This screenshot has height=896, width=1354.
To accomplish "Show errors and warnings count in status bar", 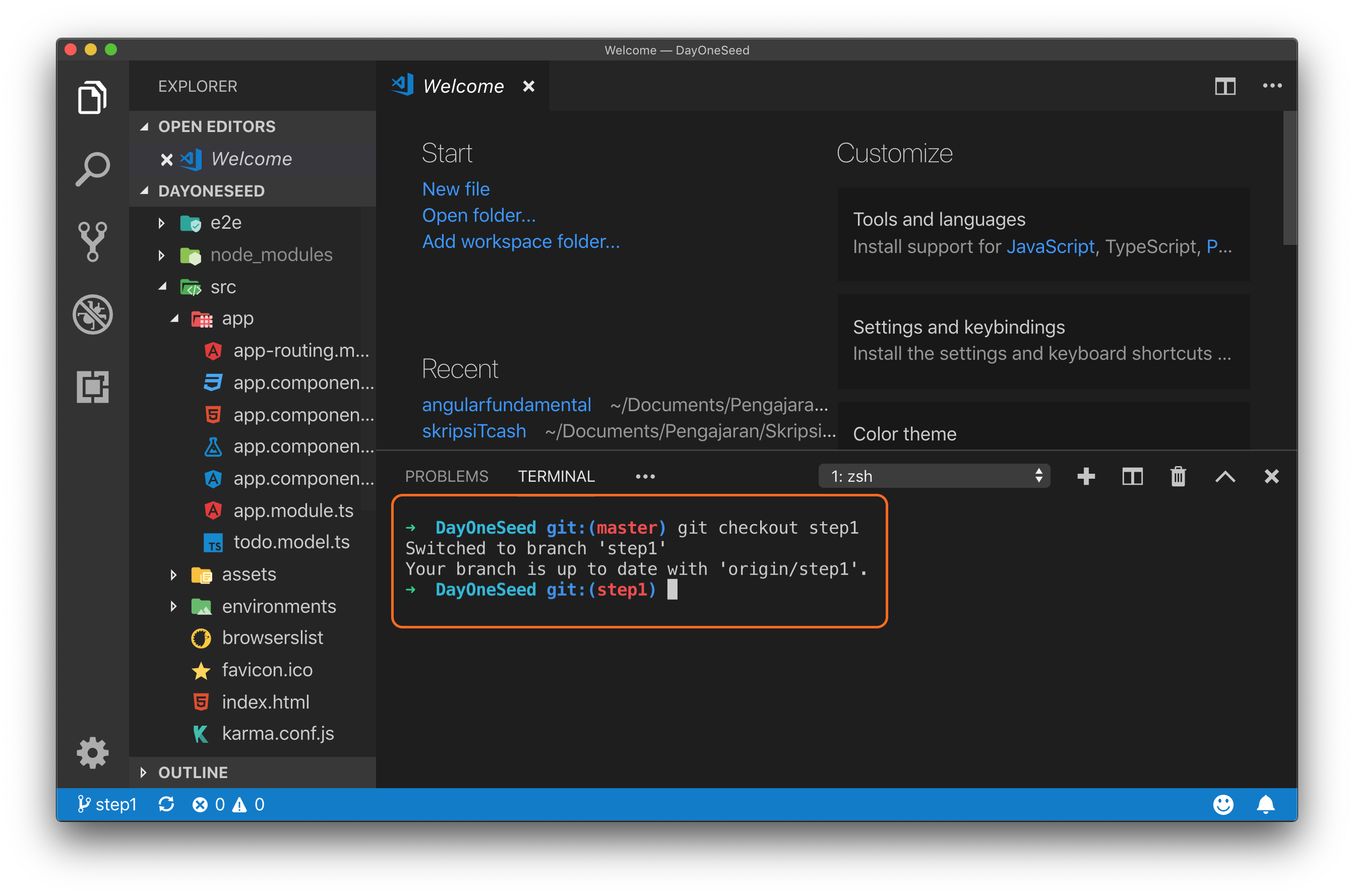I will coord(228,804).
